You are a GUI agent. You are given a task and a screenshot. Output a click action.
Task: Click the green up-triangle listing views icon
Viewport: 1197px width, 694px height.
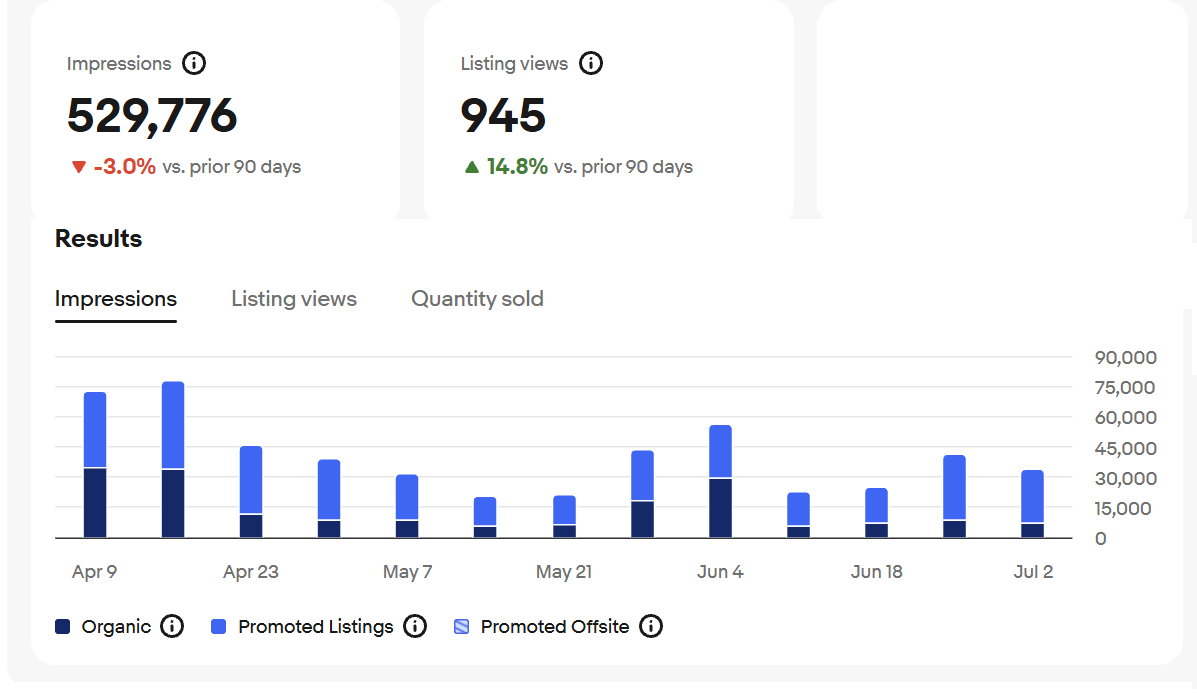[x=472, y=167]
